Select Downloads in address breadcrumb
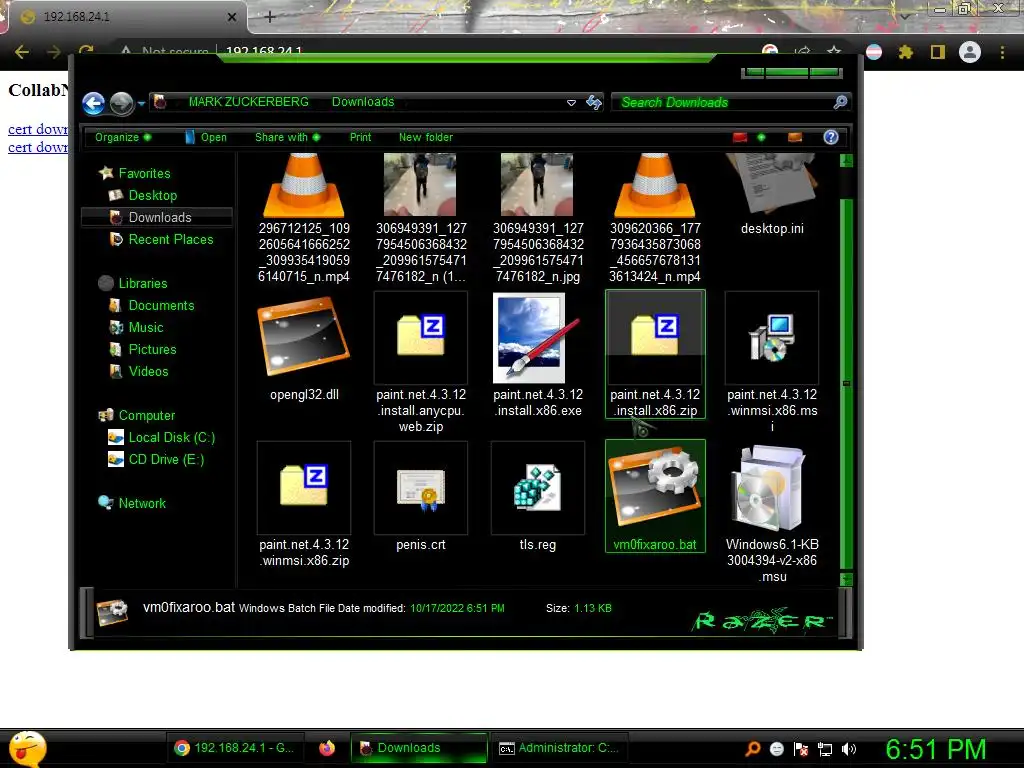Image resolution: width=1024 pixels, height=768 pixels. [362, 102]
